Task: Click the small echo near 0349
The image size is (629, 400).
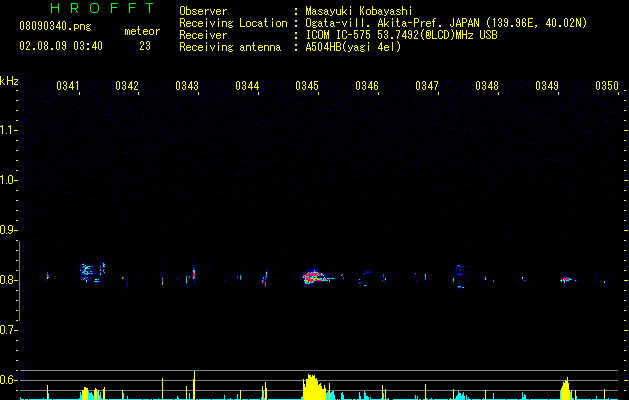Action: click(567, 279)
